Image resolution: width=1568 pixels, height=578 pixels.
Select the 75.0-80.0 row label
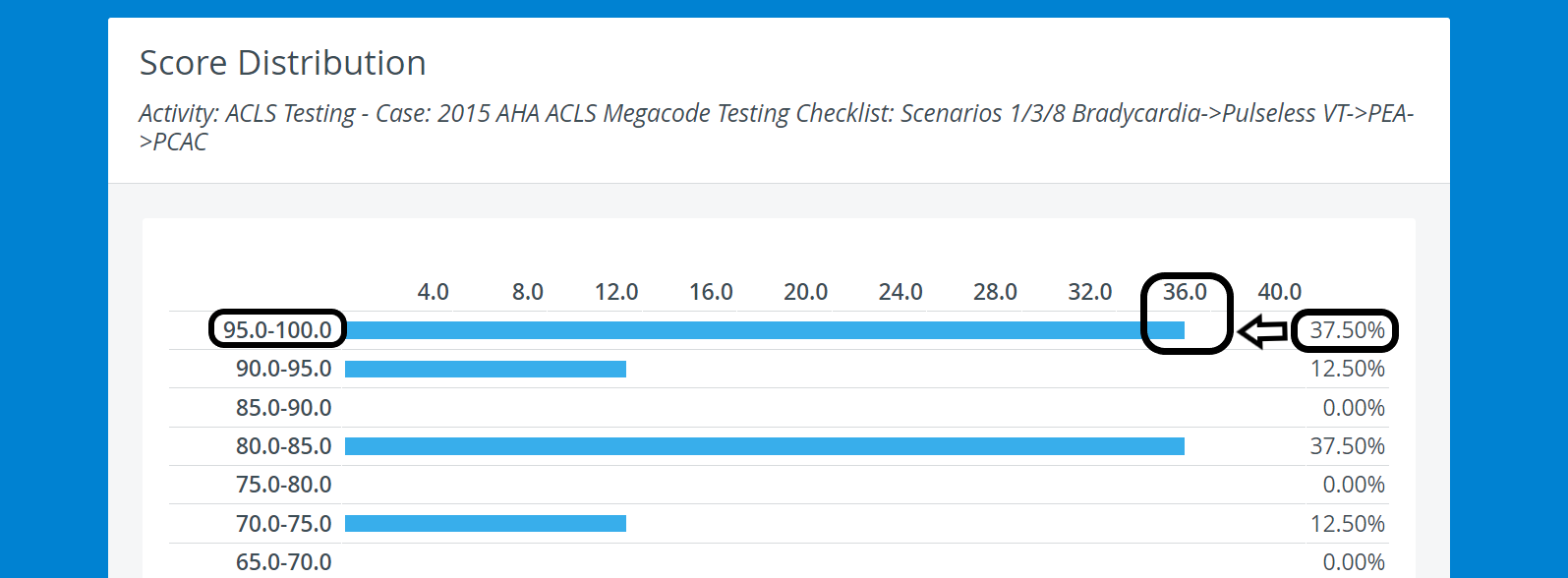[284, 485]
